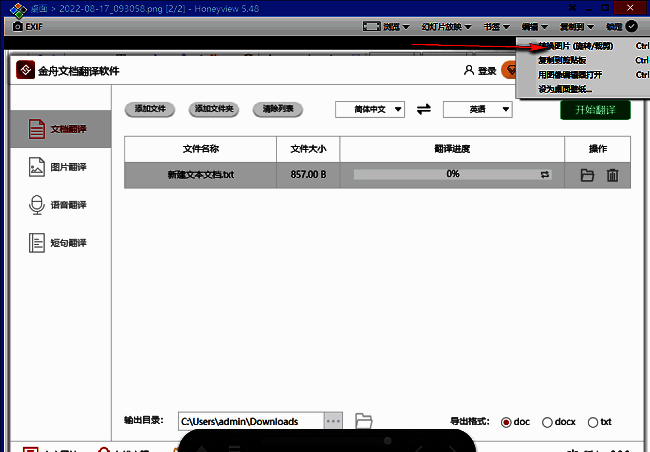Click the 添加文件 button
Viewport: 650px width, 452px height.
coord(151,108)
